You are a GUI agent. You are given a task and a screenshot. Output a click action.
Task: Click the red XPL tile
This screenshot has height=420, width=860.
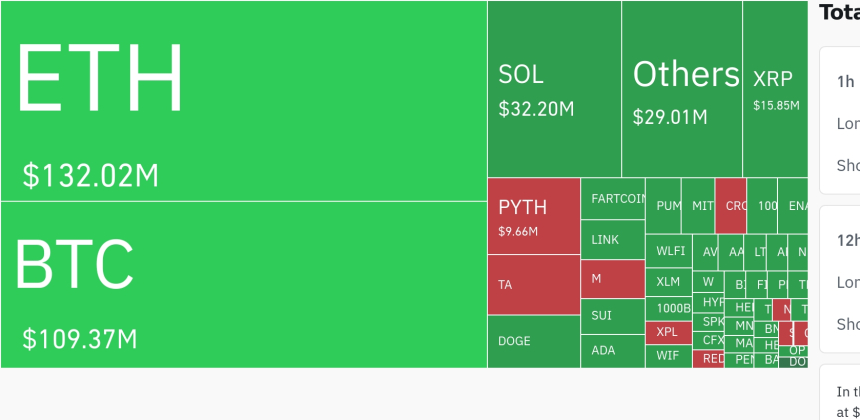pos(668,332)
